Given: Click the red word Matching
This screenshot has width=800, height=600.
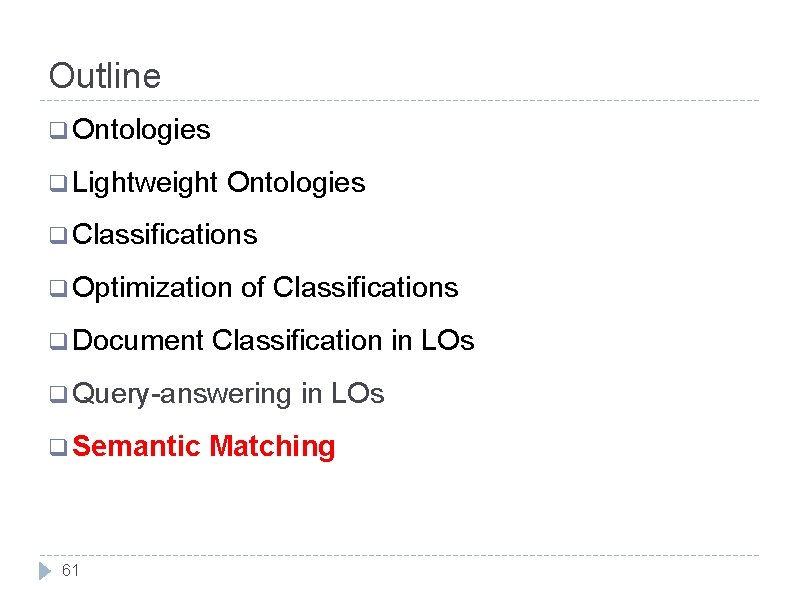Looking at the screenshot, I should coord(272,447).
